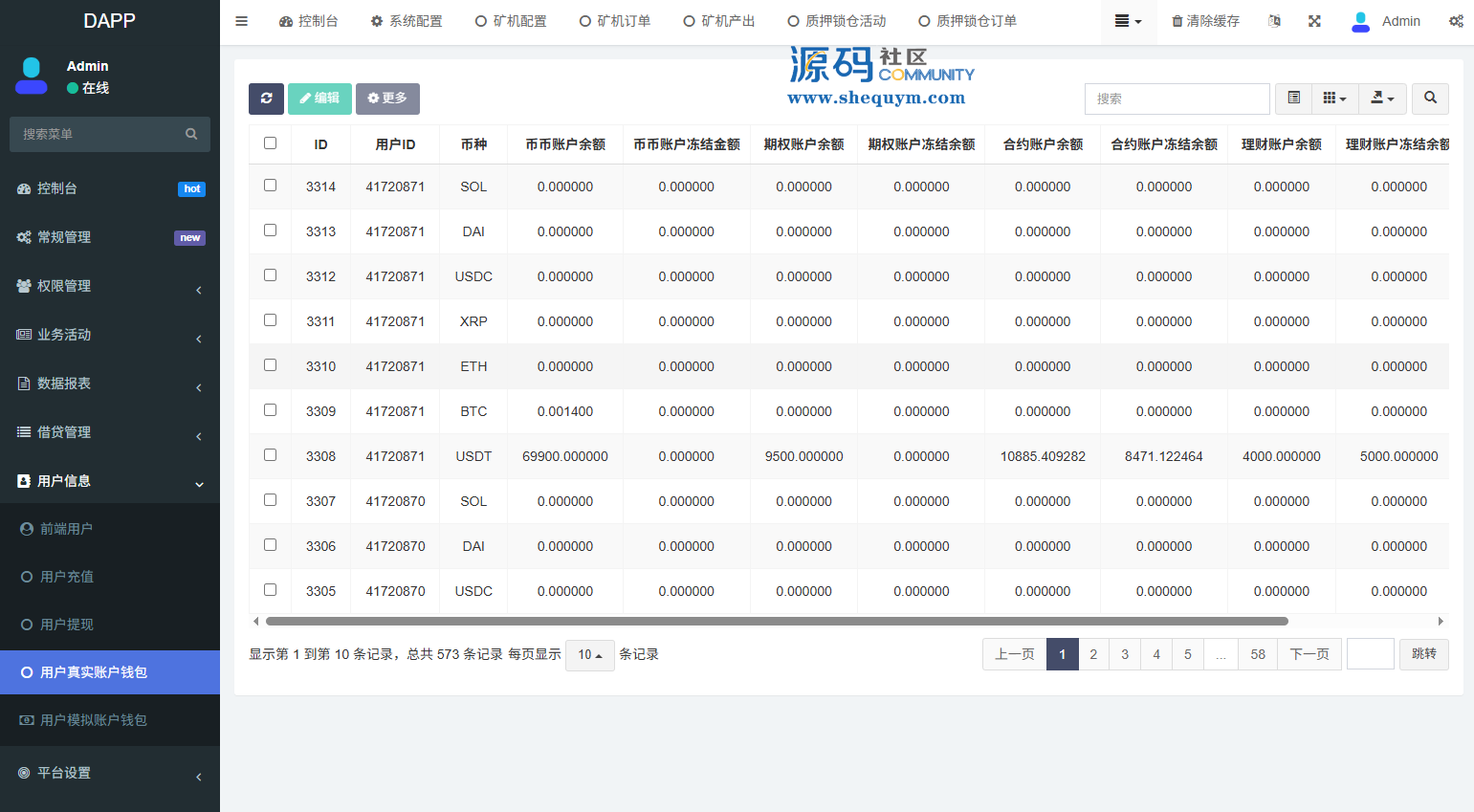Open the export data dropdown
The image size is (1474, 812).
tap(1382, 99)
